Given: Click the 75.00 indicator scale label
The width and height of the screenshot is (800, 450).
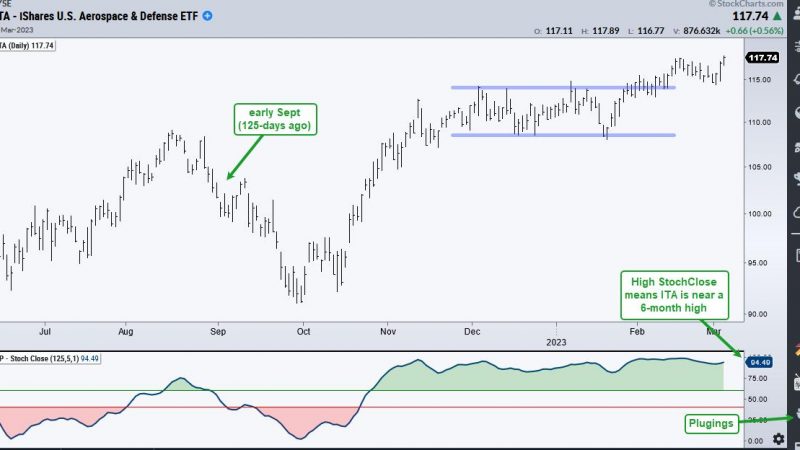Looking at the screenshot, I should pyautogui.click(x=758, y=379).
